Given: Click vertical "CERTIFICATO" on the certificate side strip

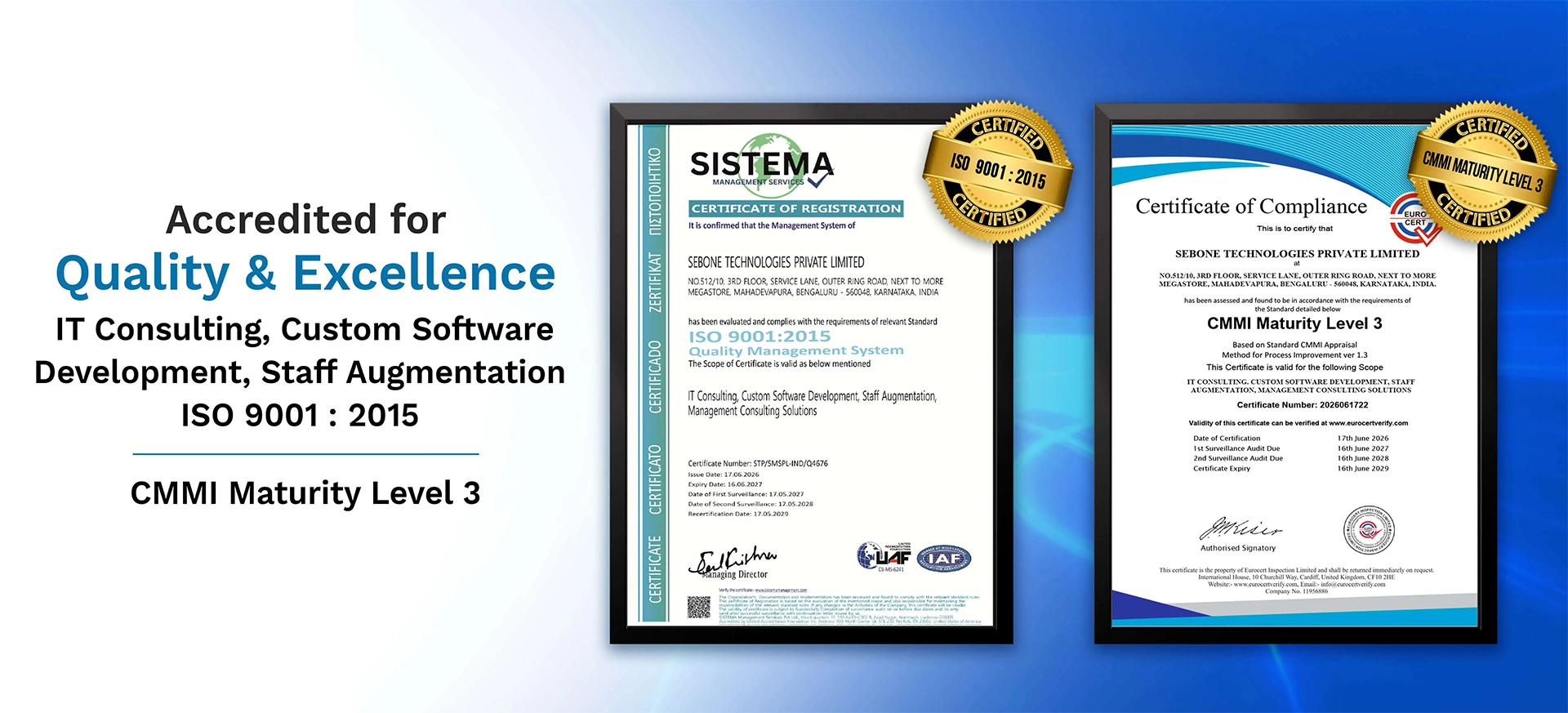Looking at the screenshot, I should pos(655,479).
